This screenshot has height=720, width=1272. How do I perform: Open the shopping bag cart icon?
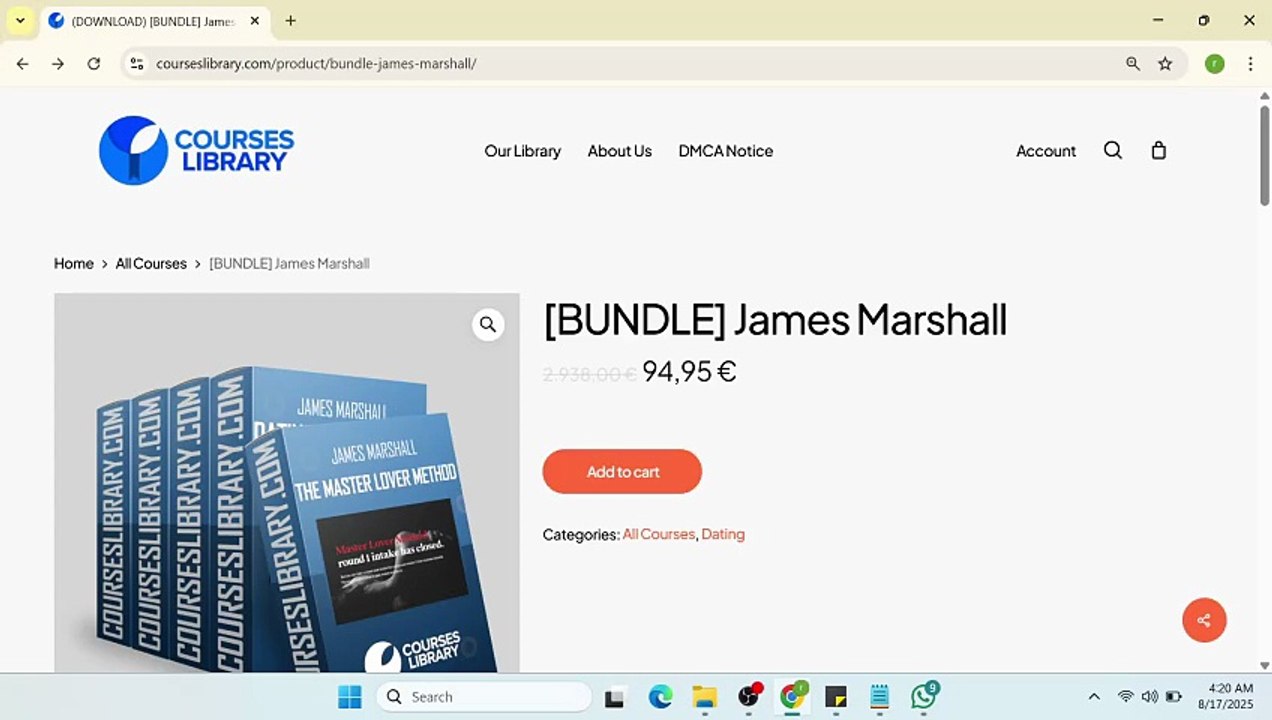click(1159, 150)
